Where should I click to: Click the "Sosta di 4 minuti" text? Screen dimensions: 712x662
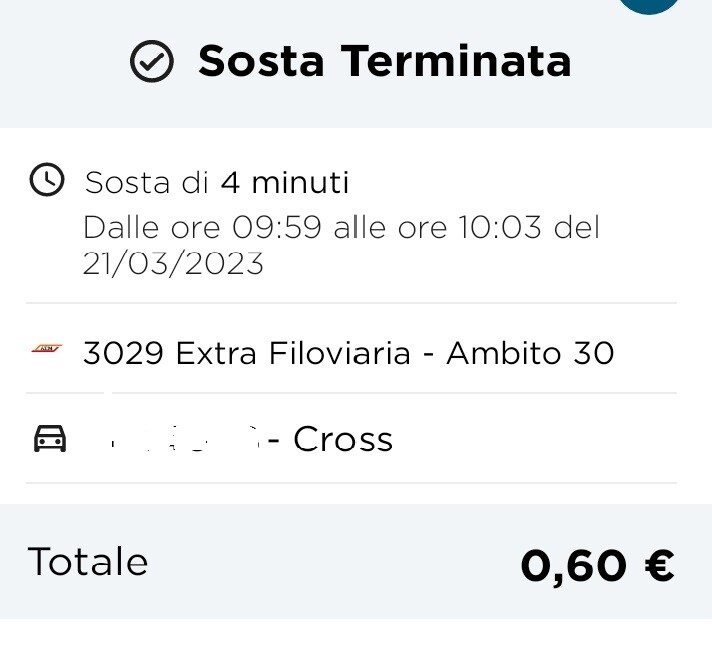(217, 183)
